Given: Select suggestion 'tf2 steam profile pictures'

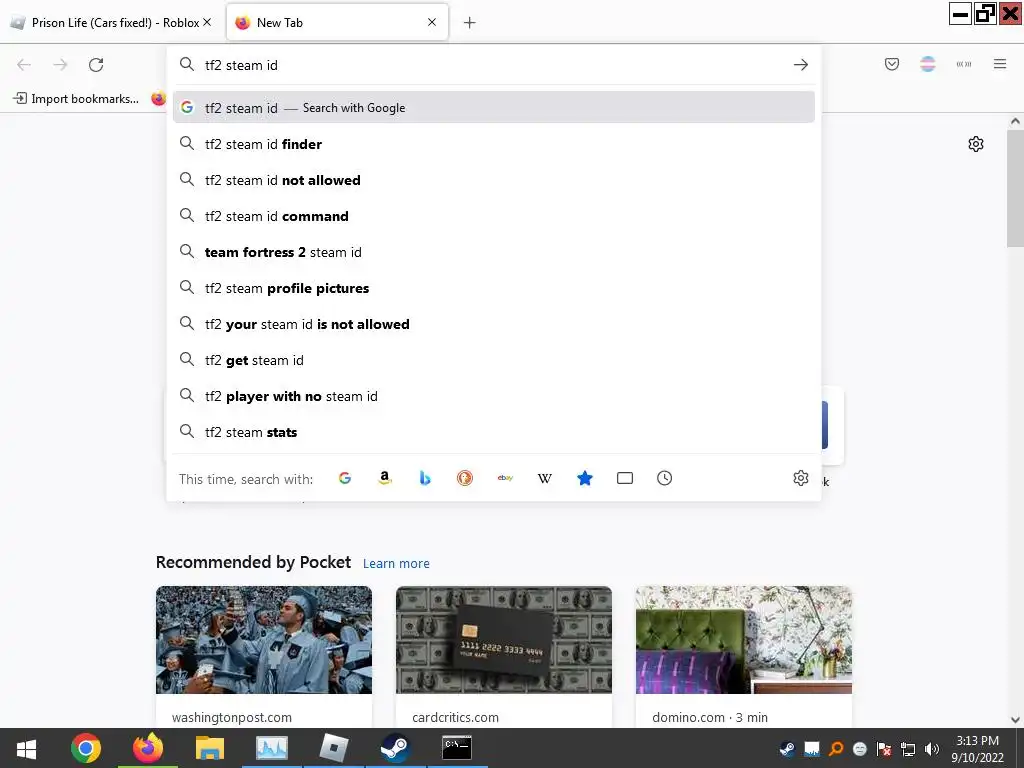Looking at the screenshot, I should 494,287.
